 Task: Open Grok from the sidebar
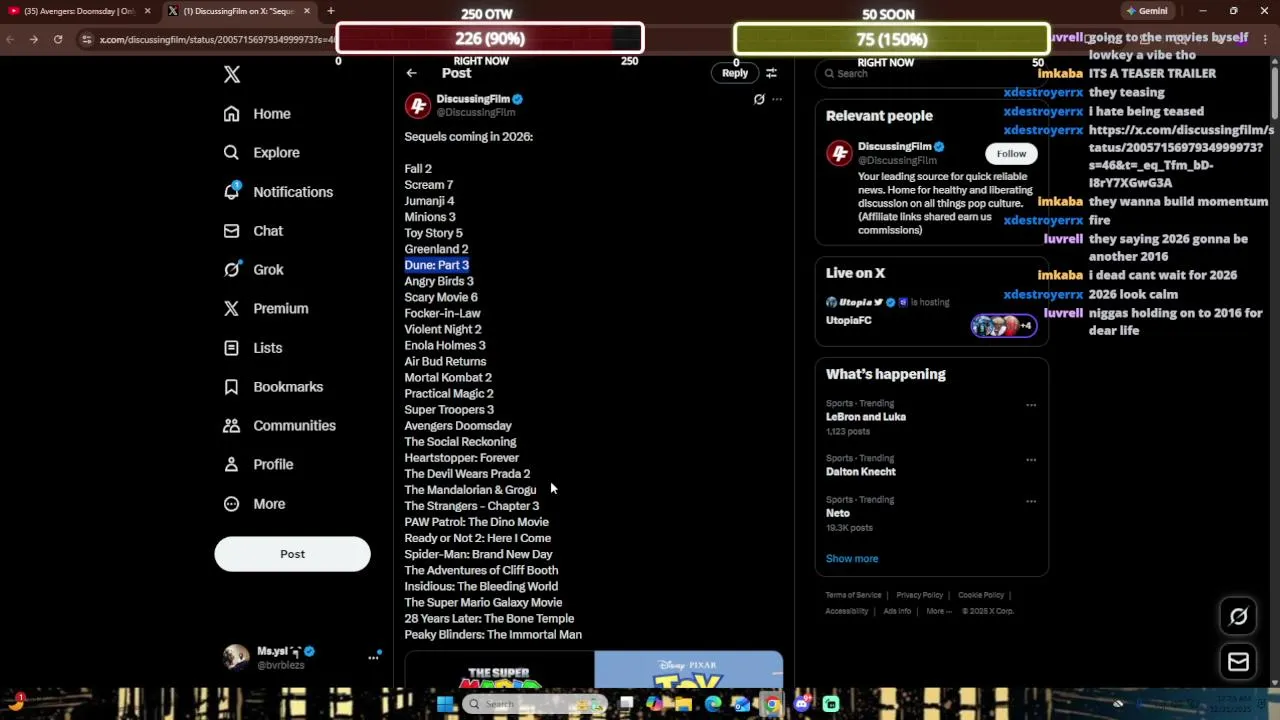click(x=253, y=270)
